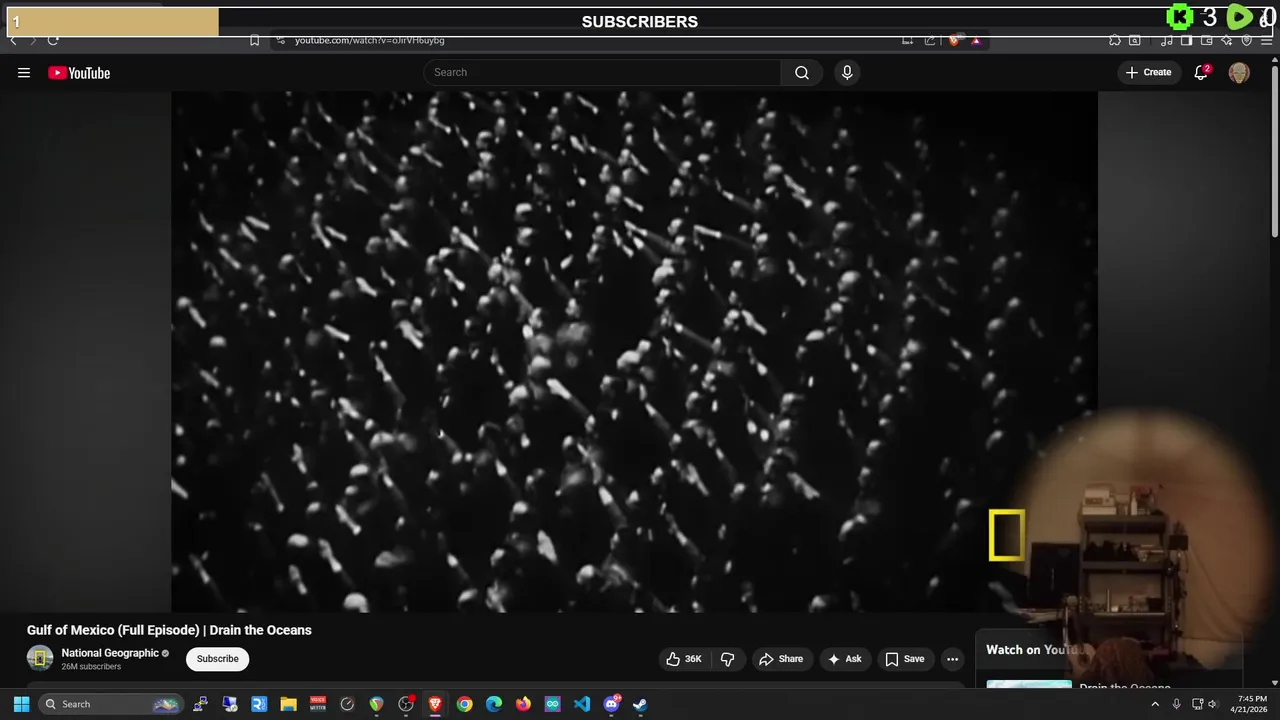Subscribe to National Geographic channel
This screenshot has height=720, width=1280.
pos(217,659)
